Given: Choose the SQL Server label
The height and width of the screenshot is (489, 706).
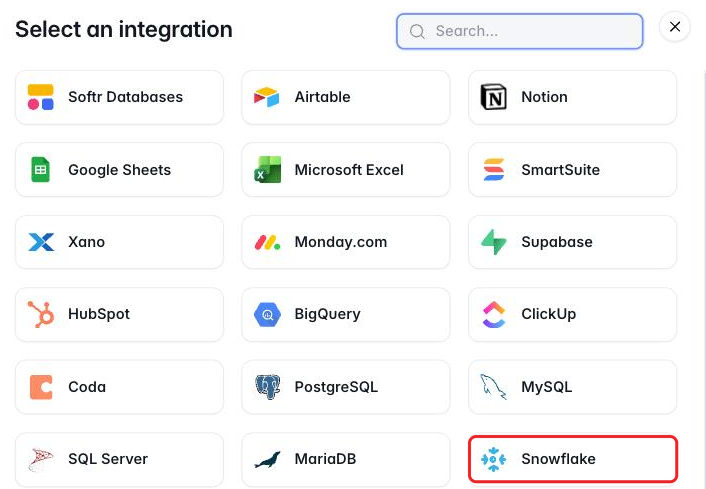Looking at the screenshot, I should 108,459.
